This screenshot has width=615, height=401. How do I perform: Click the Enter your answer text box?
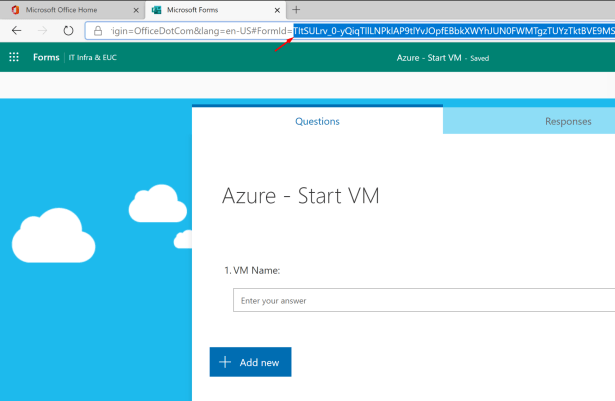coord(420,300)
